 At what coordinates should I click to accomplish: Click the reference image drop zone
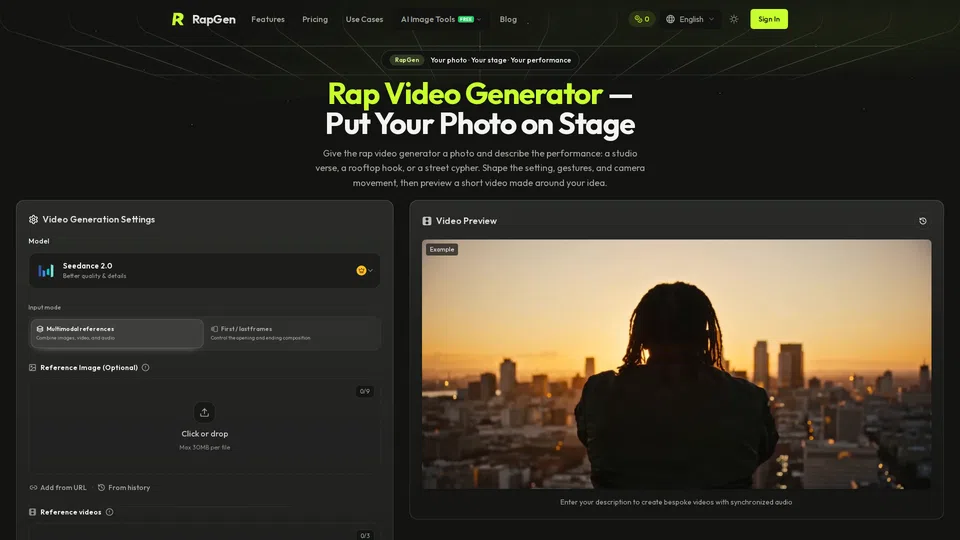tap(204, 427)
